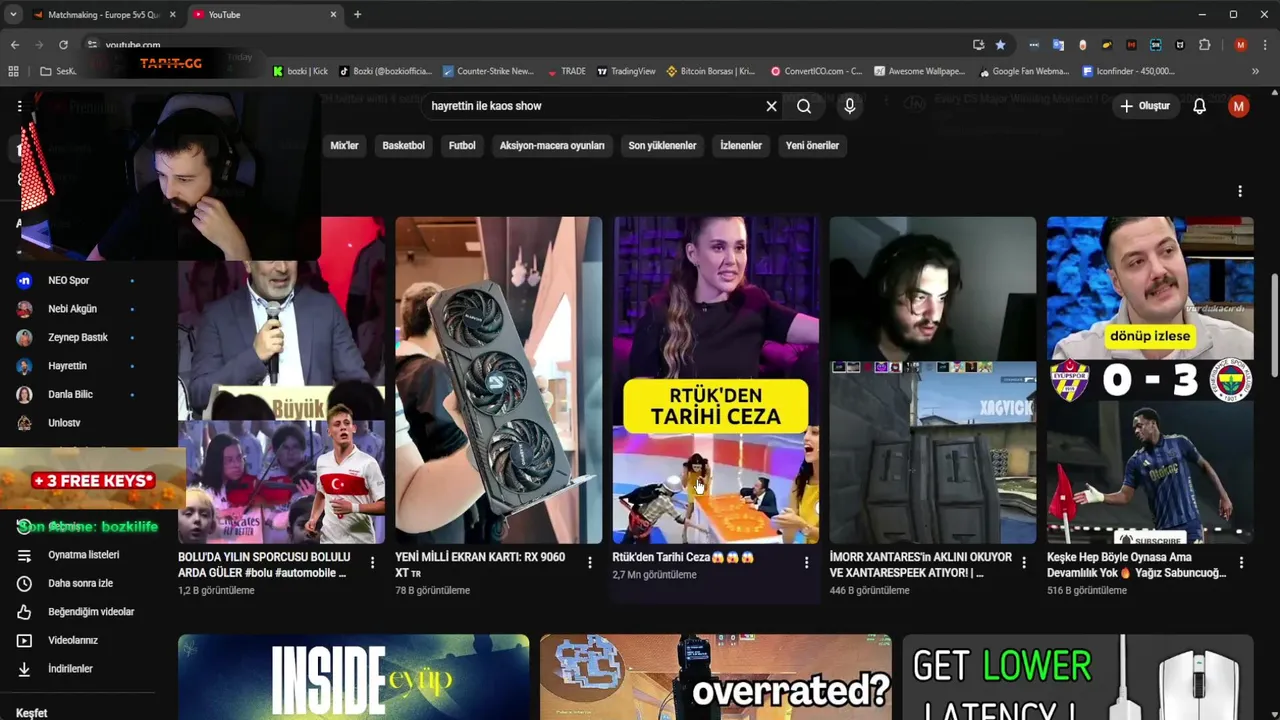Image resolution: width=1280 pixels, height=720 pixels.
Task: Open the notifications bell
Action: 1199,106
